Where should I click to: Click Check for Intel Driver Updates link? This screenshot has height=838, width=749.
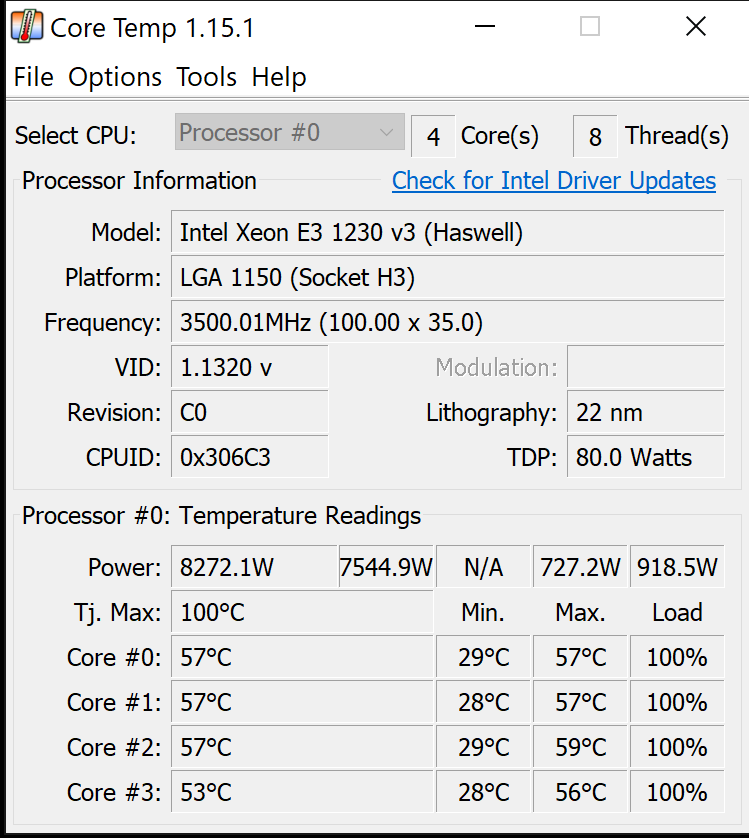(x=553, y=181)
